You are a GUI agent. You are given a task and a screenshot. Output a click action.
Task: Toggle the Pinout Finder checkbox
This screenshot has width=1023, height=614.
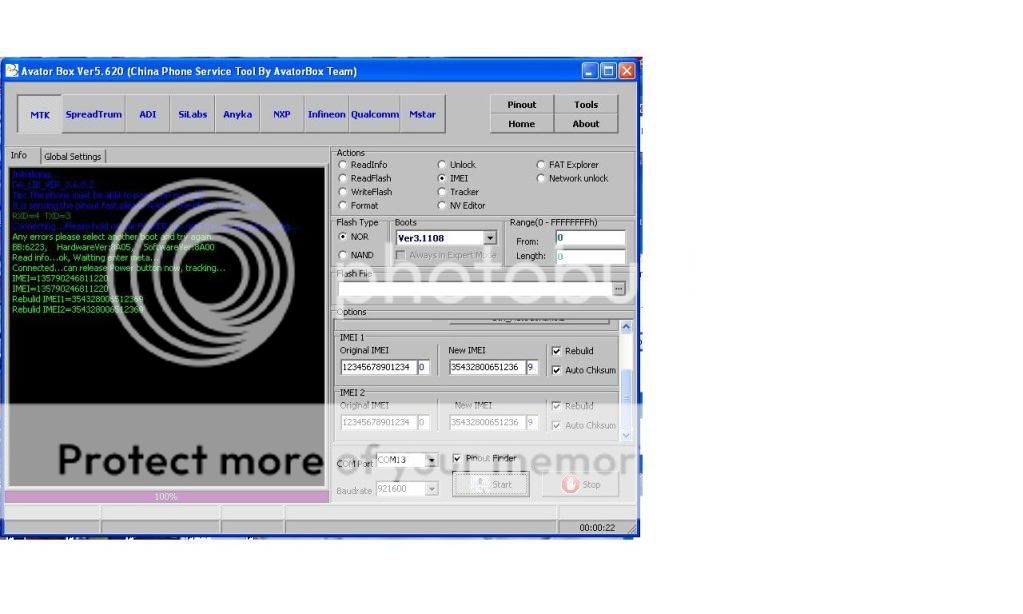tap(457, 459)
